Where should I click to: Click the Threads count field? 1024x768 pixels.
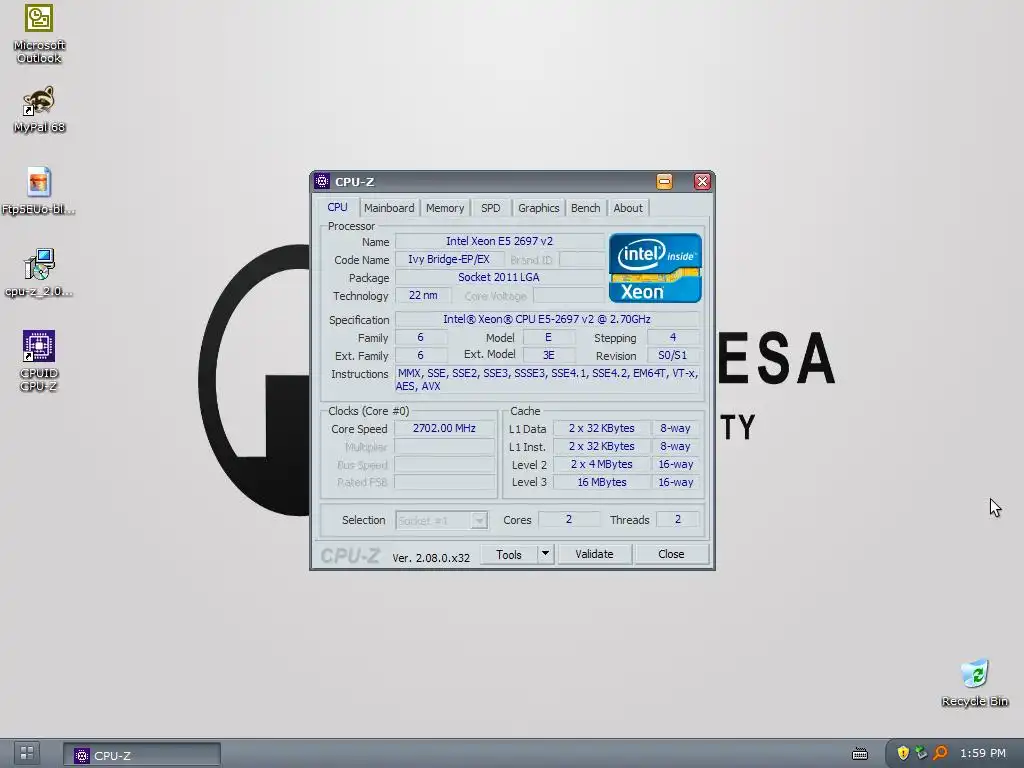click(677, 519)
